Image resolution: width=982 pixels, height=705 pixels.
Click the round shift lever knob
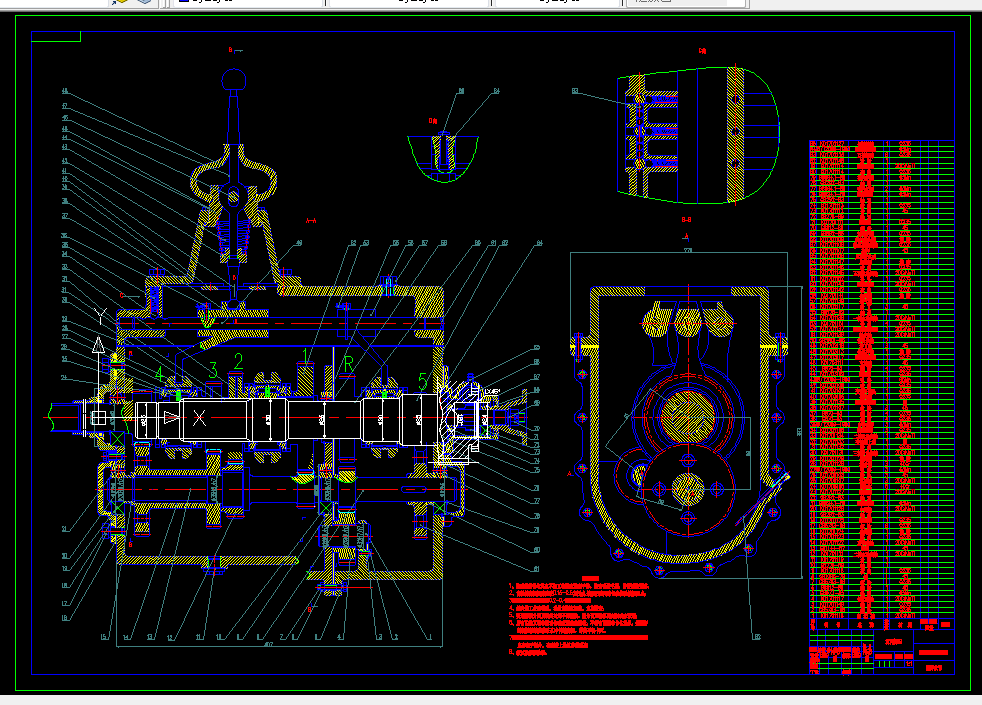click(x=234, y=80)
